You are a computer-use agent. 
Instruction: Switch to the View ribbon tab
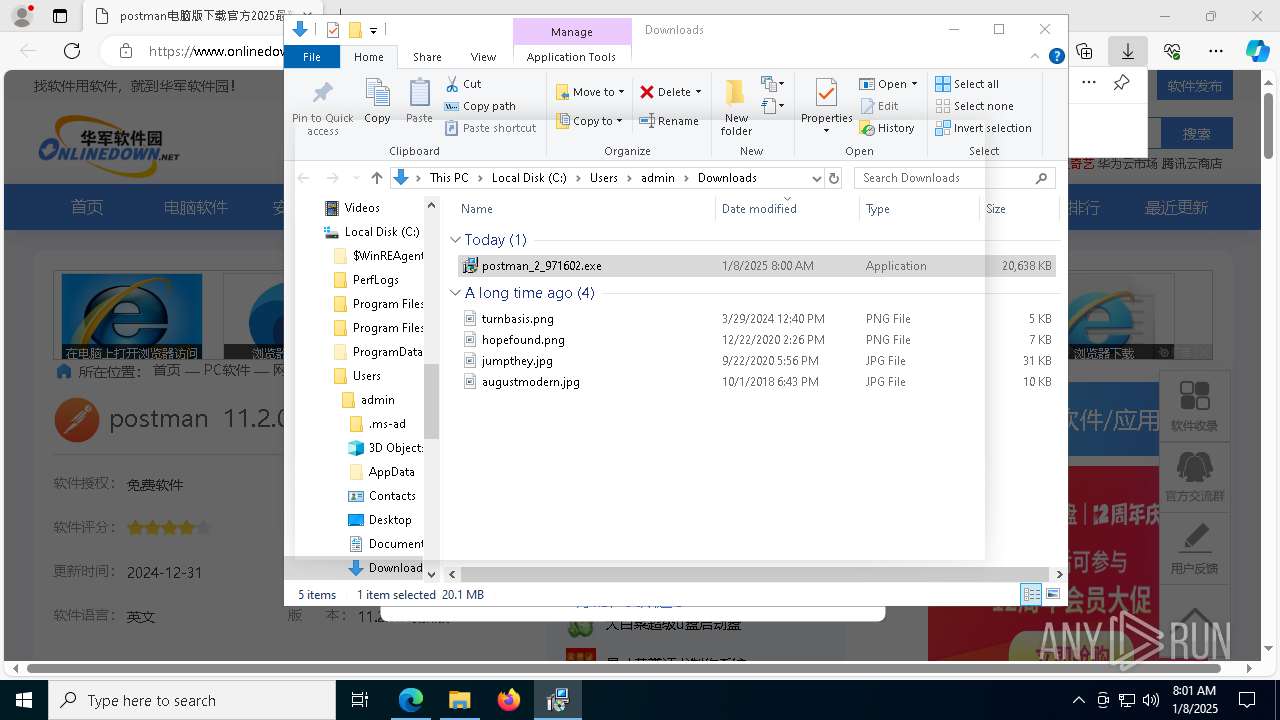(483, 57)
